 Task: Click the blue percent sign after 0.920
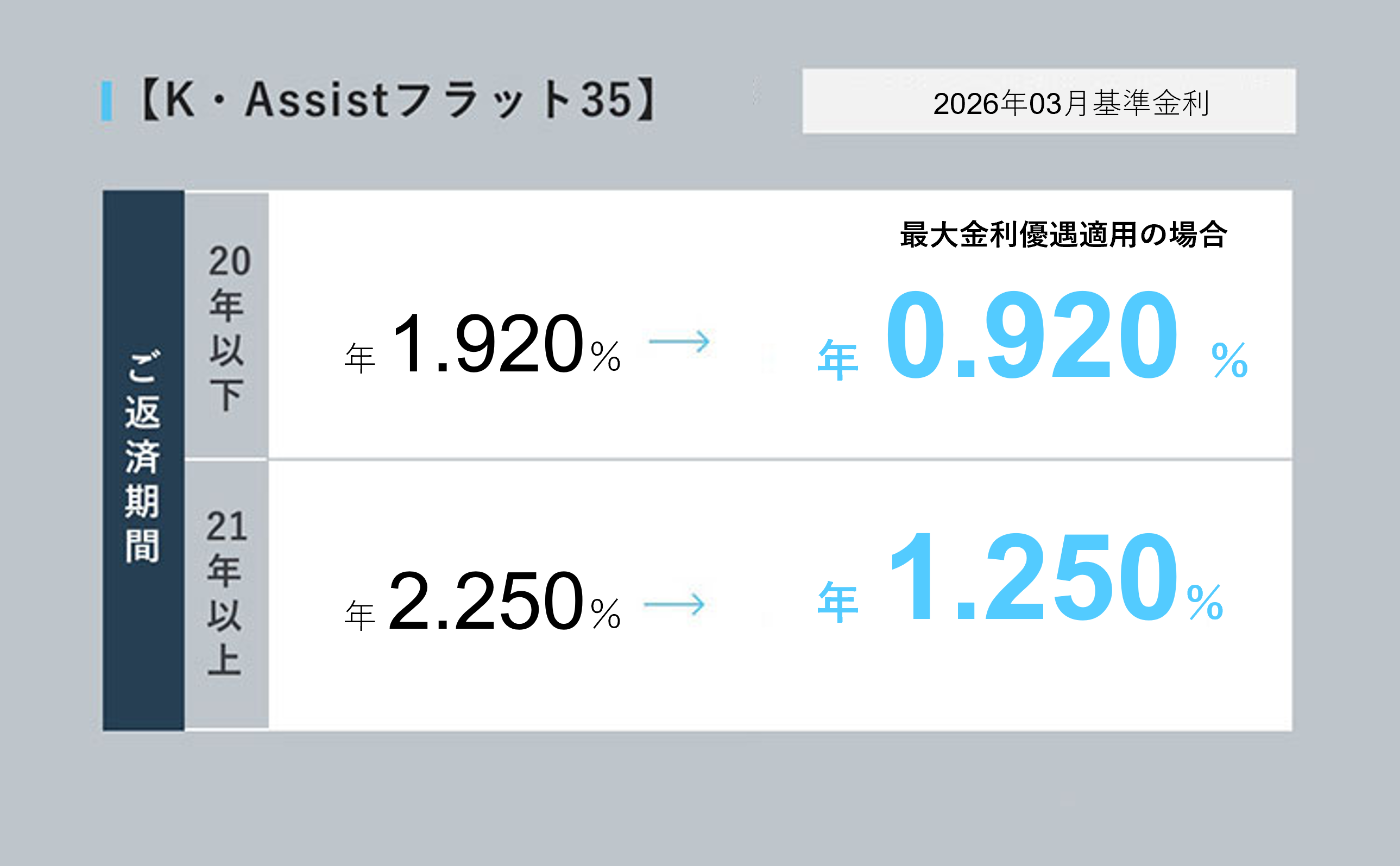click(x=1229, y=361)
